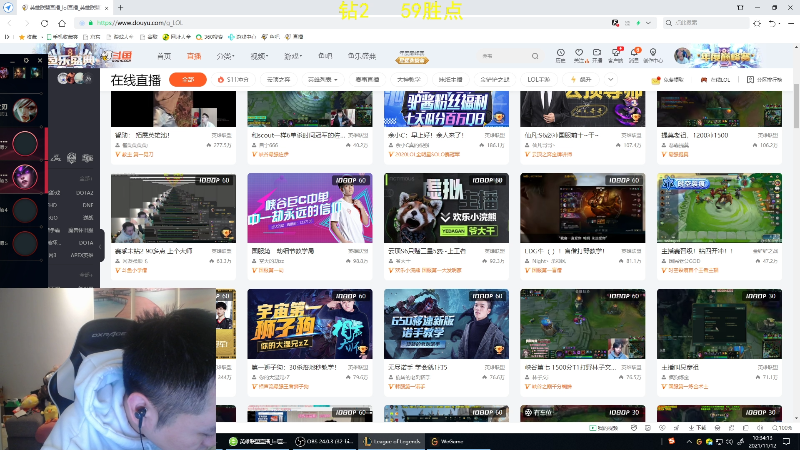Open the 虚拟主播 red panda thumbnail
The height and width of the screenshot is (450, 800).
tap(446, 208)
